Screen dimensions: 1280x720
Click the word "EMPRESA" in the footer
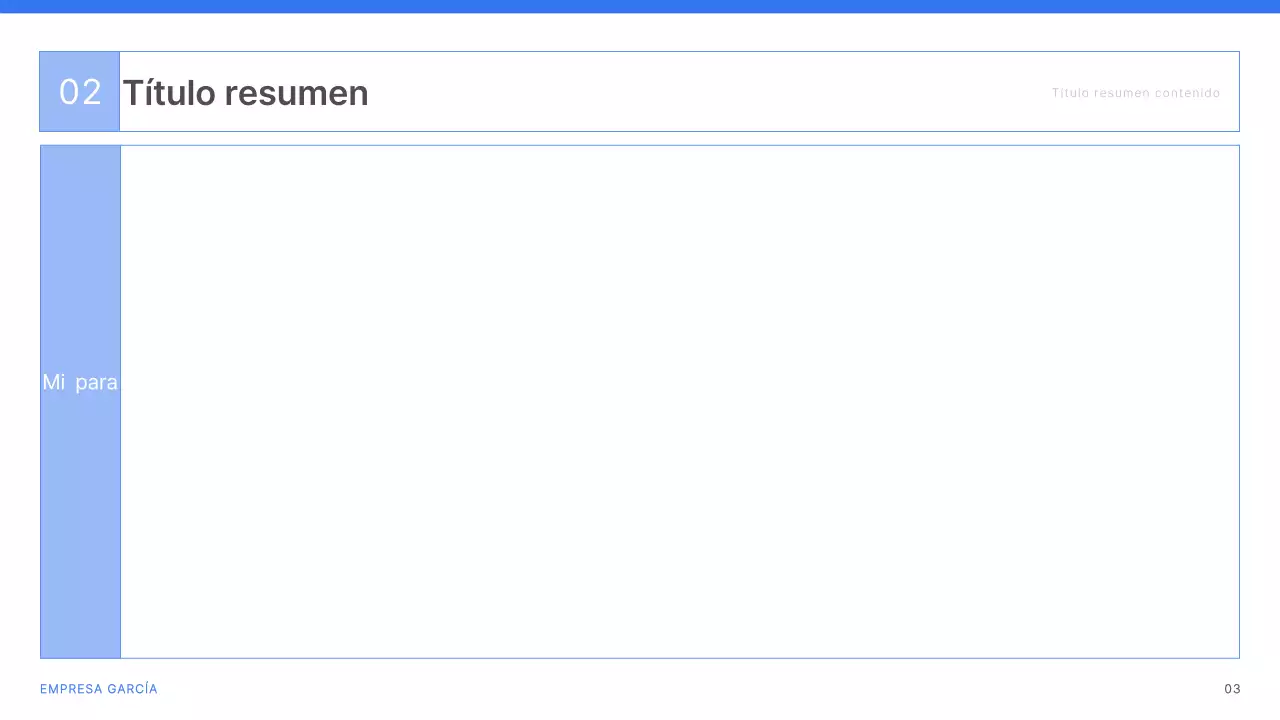point(70,689)
